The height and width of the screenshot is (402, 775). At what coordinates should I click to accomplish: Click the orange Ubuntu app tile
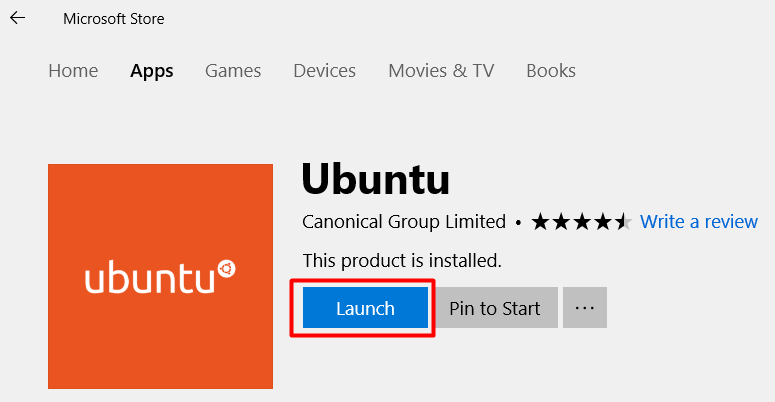click(x=160, y=276)
